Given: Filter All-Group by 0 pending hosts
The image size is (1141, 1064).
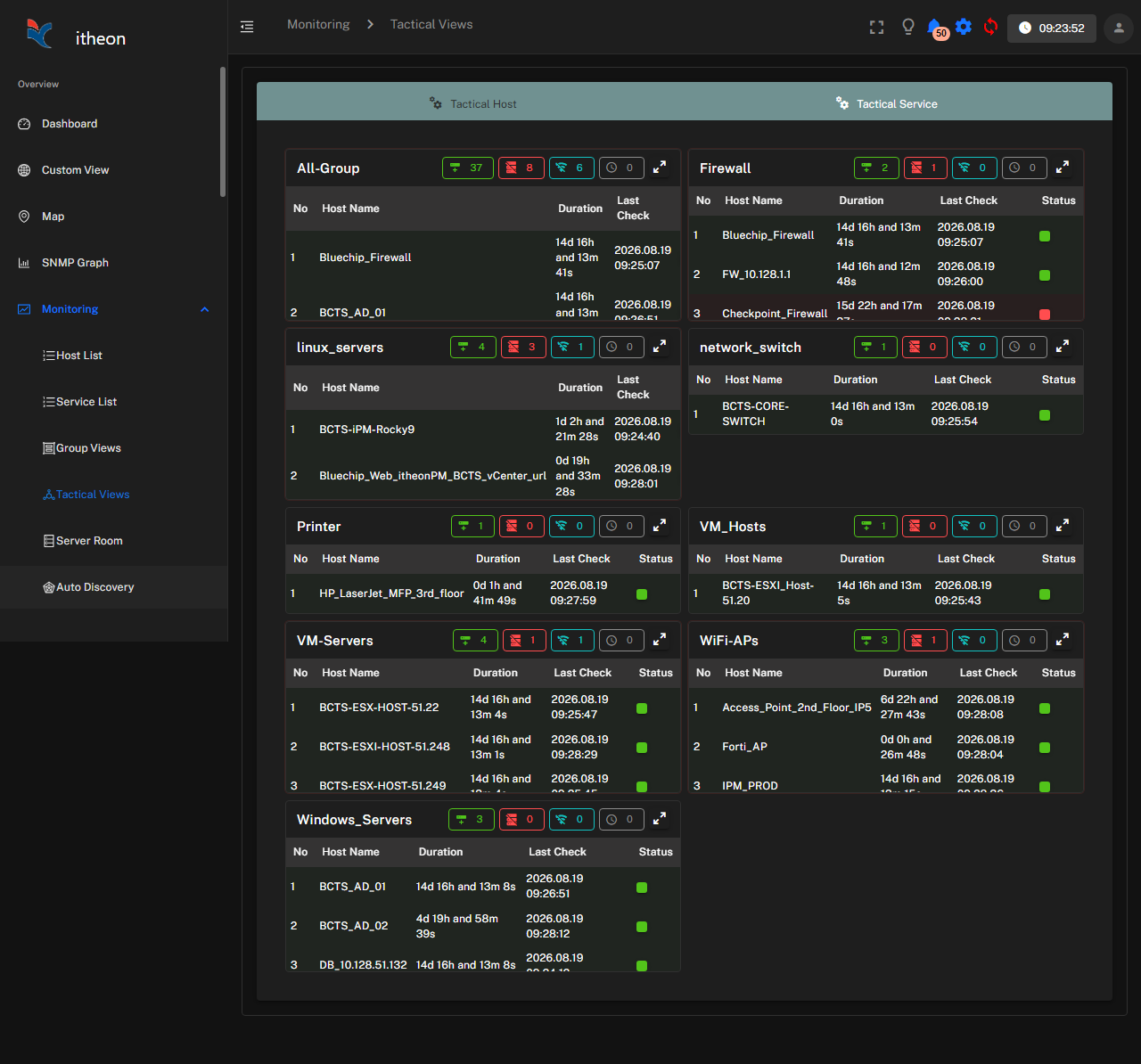Looking at the screenshot, I should [620, 168].
